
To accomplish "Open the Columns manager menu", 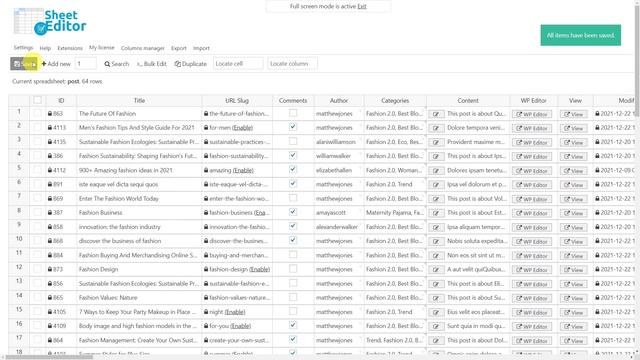I will pos(142,48).
